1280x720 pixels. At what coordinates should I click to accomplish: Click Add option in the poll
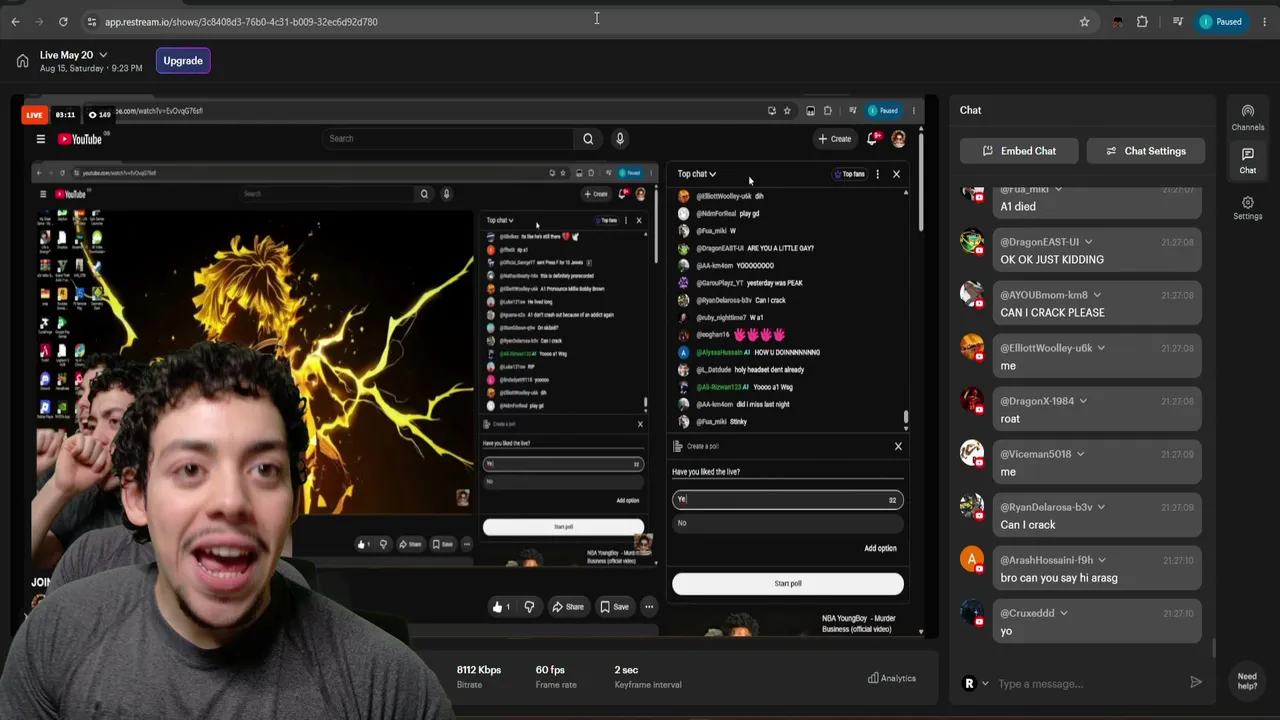880,548
